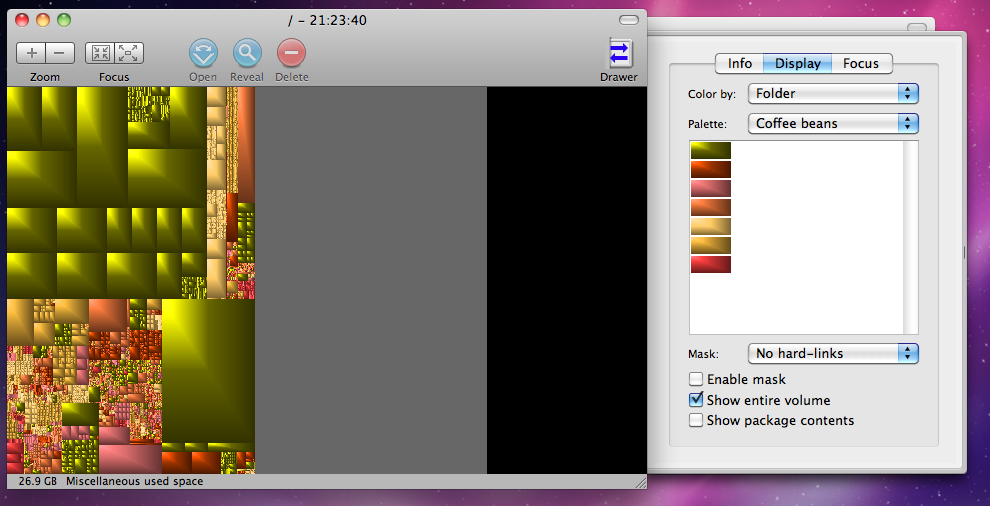Switch to the Info tab
990x506 pixels.
click(x=739, y=63)
